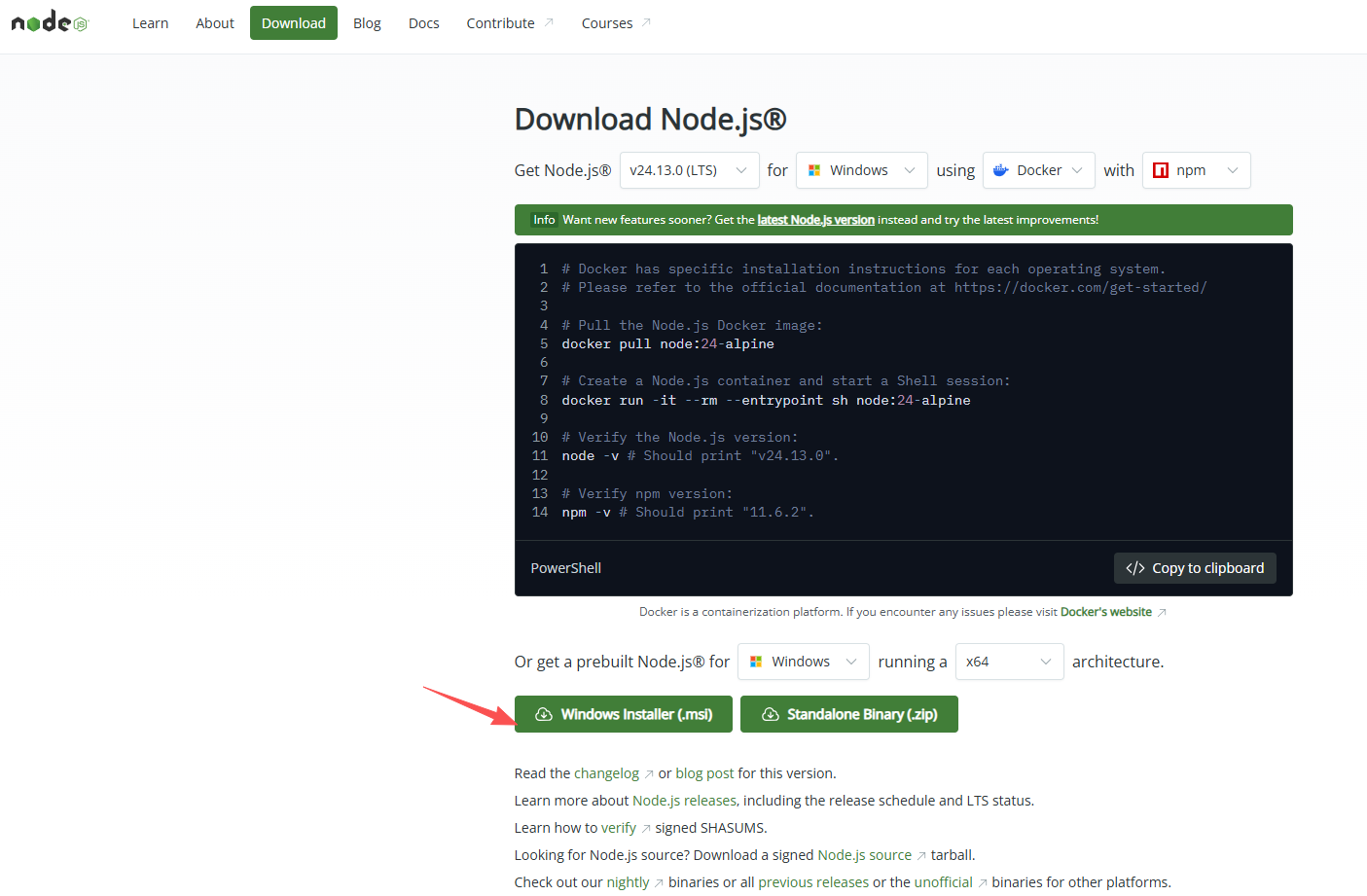Open the Learn menu item
The width and height of the screenshot is (1367, 896).
[x=150, y=23]
